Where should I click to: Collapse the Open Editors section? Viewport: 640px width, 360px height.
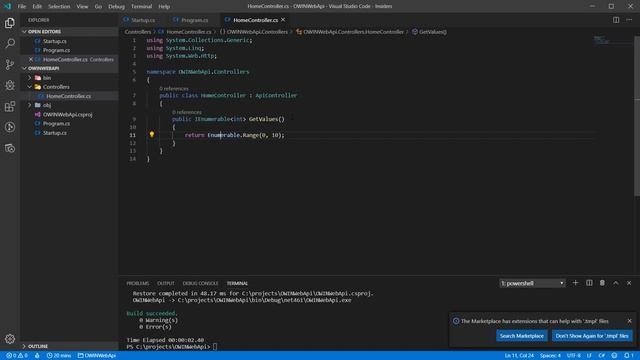pos(24,31)
